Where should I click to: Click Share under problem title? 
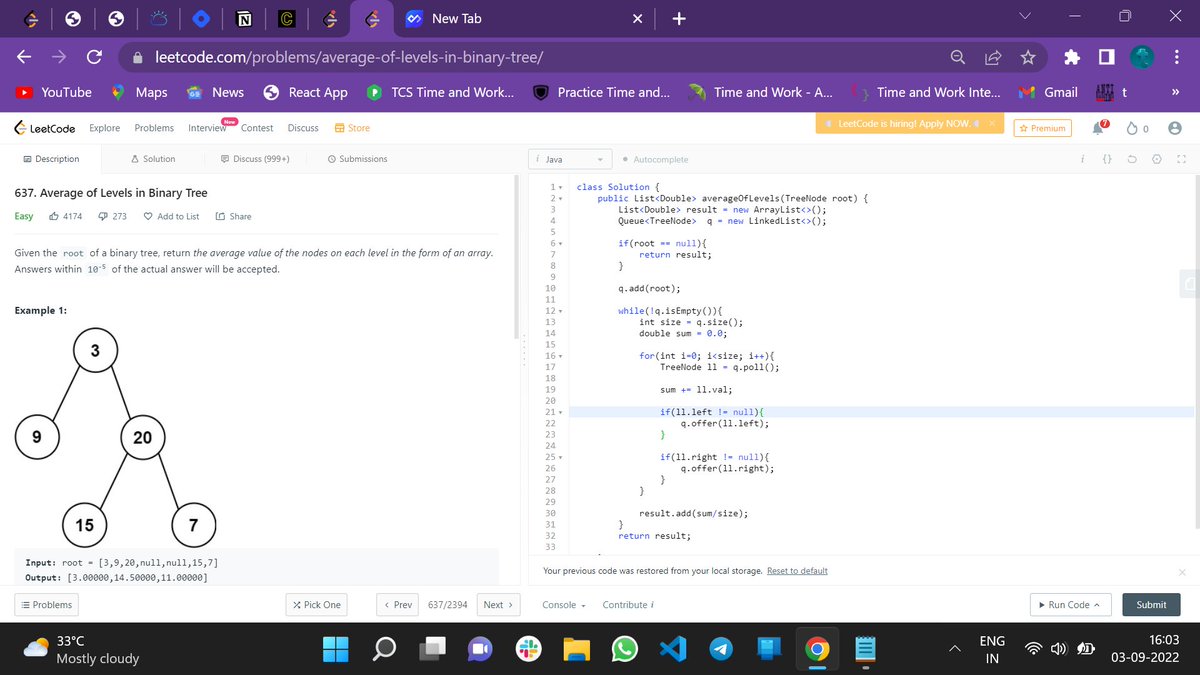234,216
